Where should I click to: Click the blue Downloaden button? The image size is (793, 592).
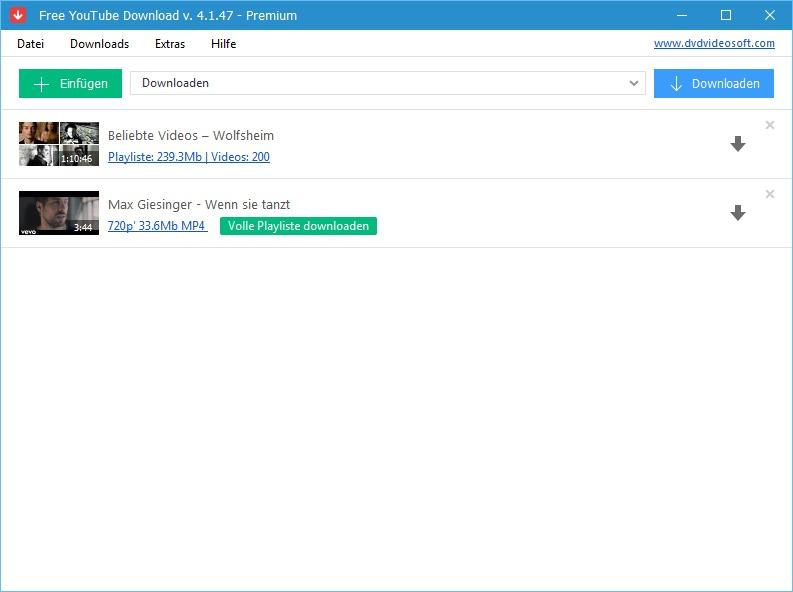(714, 83)
